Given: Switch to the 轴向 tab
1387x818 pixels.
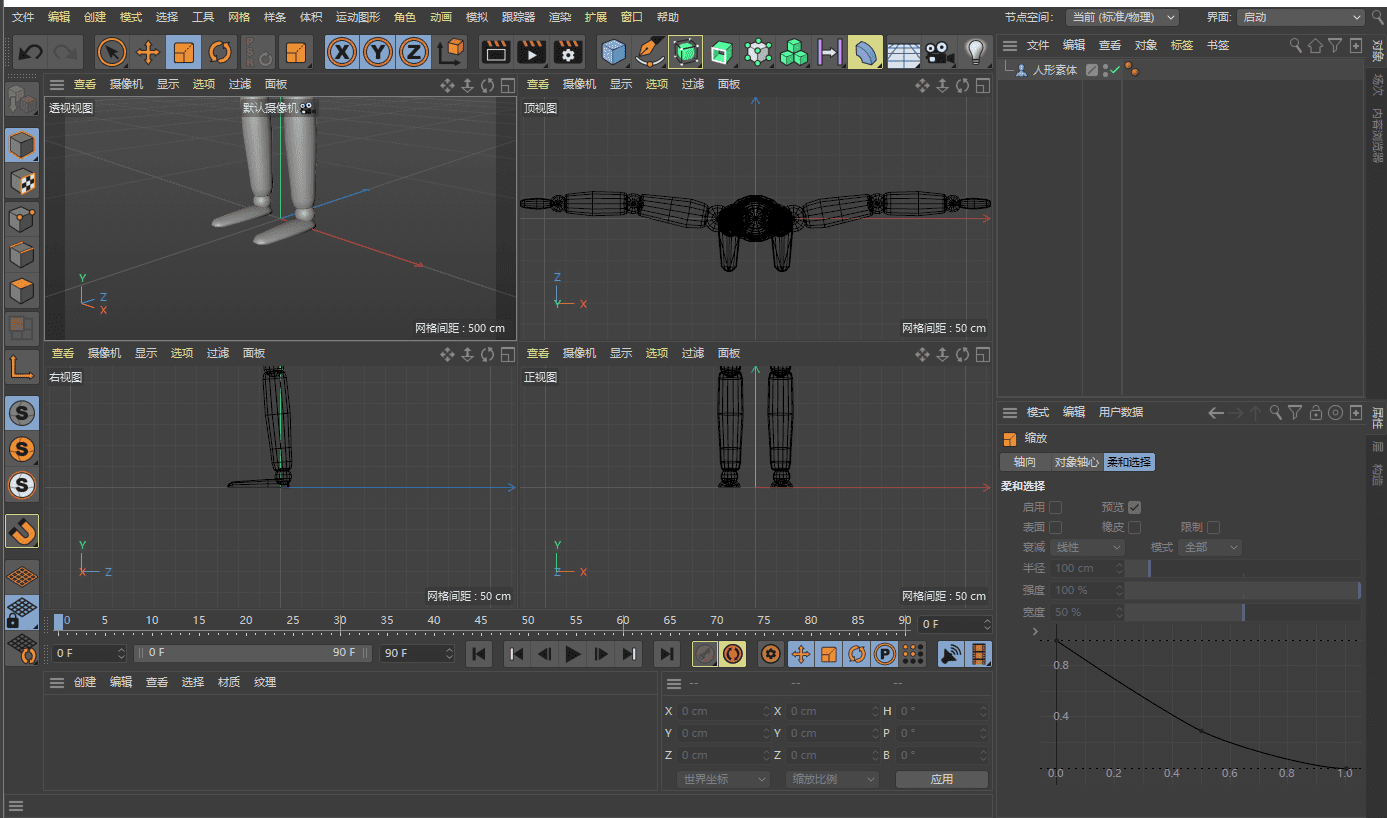Looking at the screenshot, I should click(1024, 462).
